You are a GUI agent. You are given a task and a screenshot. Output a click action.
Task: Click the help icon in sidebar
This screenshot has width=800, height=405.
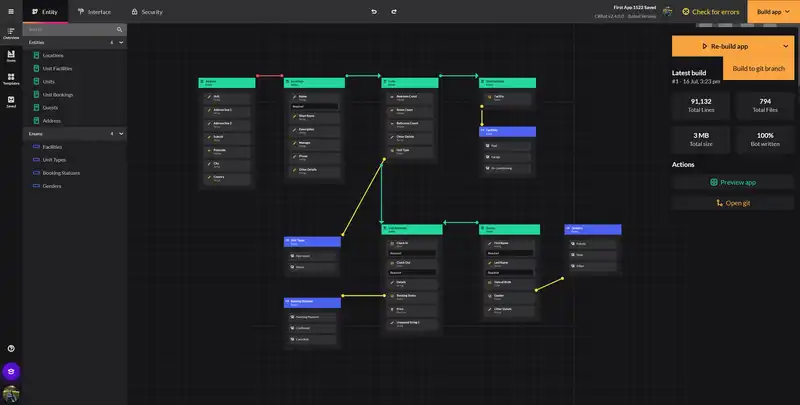pyautogui.click(x=11, y=348)
